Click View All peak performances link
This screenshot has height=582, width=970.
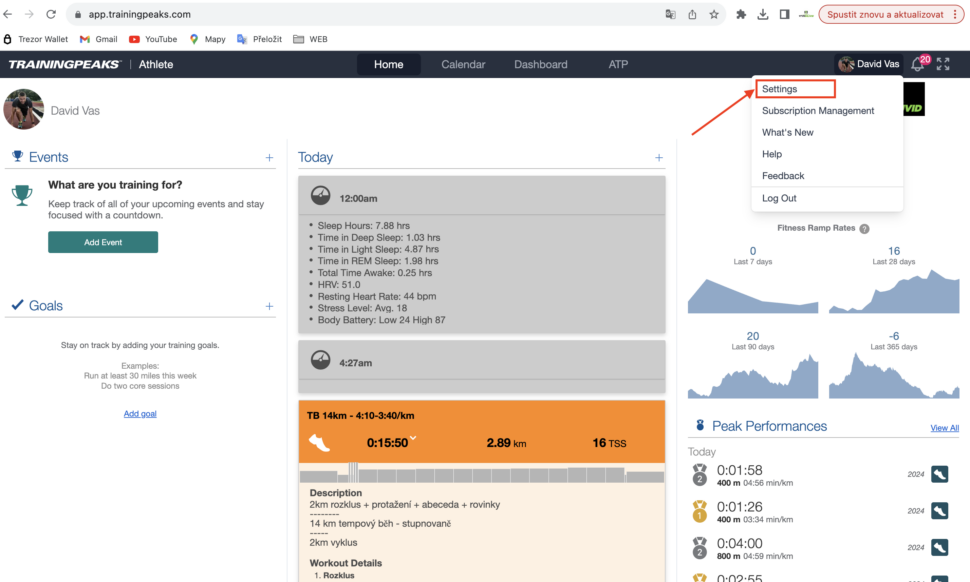coord(945,428)
